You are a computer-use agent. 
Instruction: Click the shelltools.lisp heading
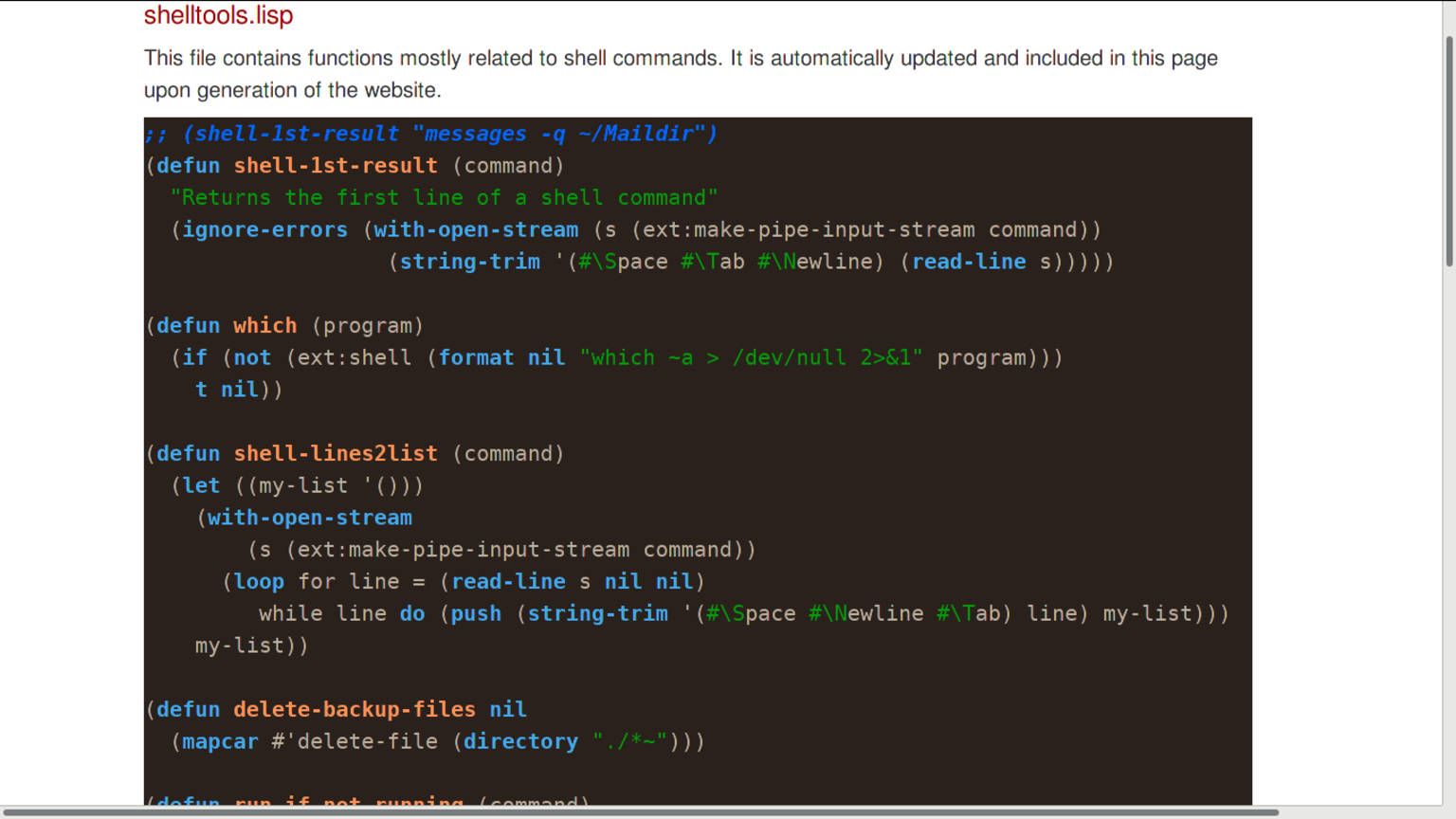click(x=218, y=16)
